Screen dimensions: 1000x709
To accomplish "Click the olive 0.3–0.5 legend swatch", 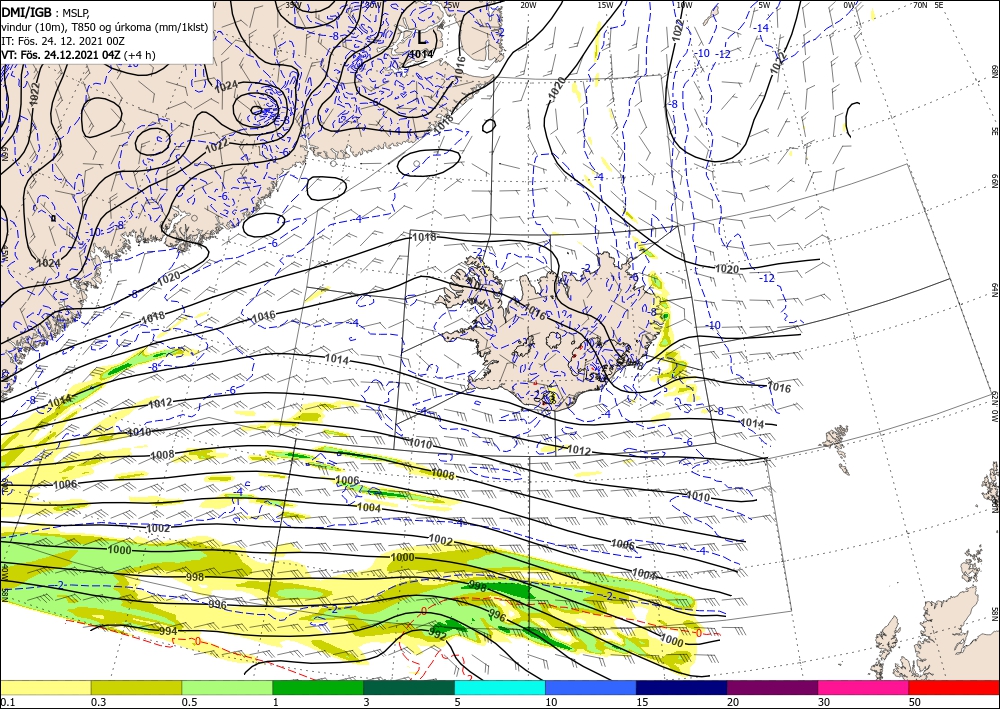I will click(x=136, y=687).
